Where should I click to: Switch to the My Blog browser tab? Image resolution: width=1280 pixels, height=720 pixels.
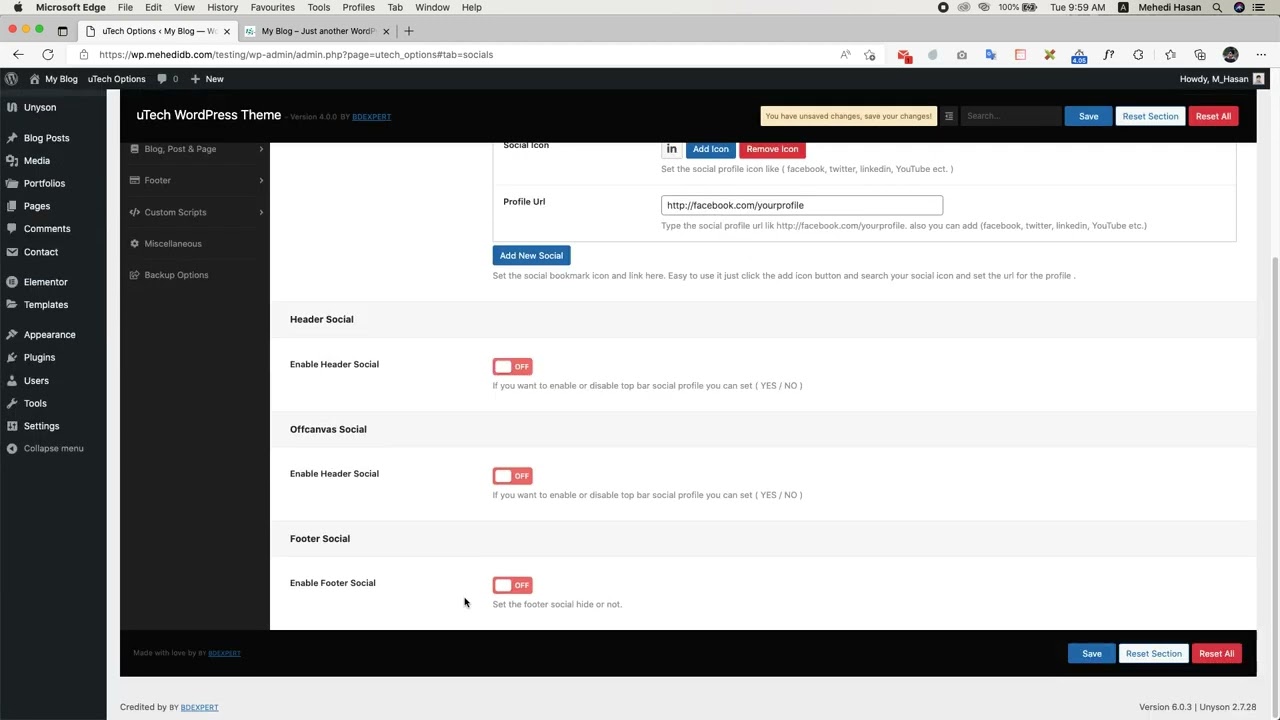(x=317, y=31)
